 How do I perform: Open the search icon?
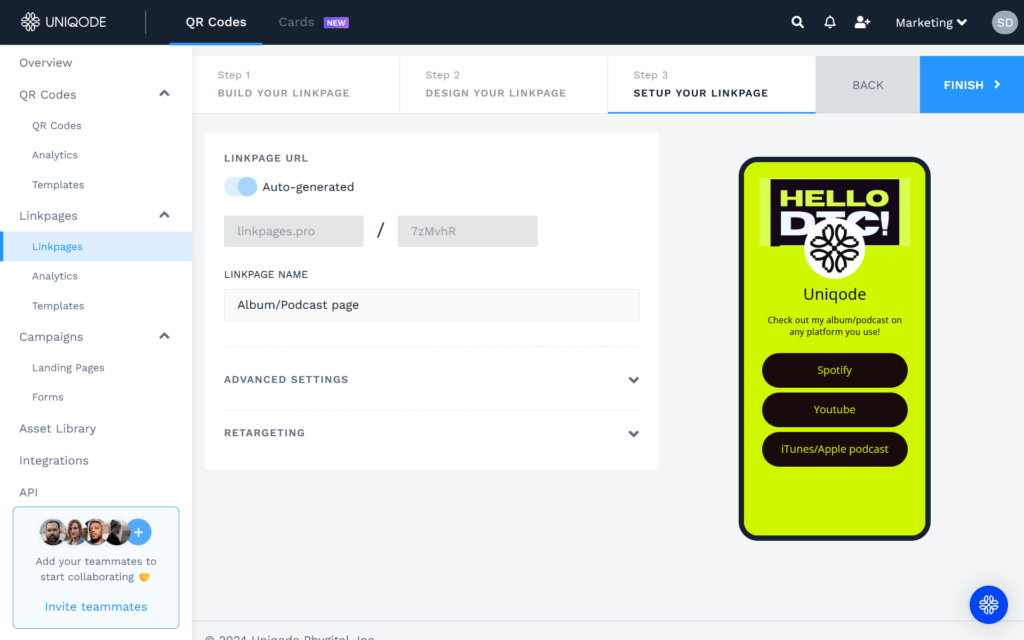point(797,20)
